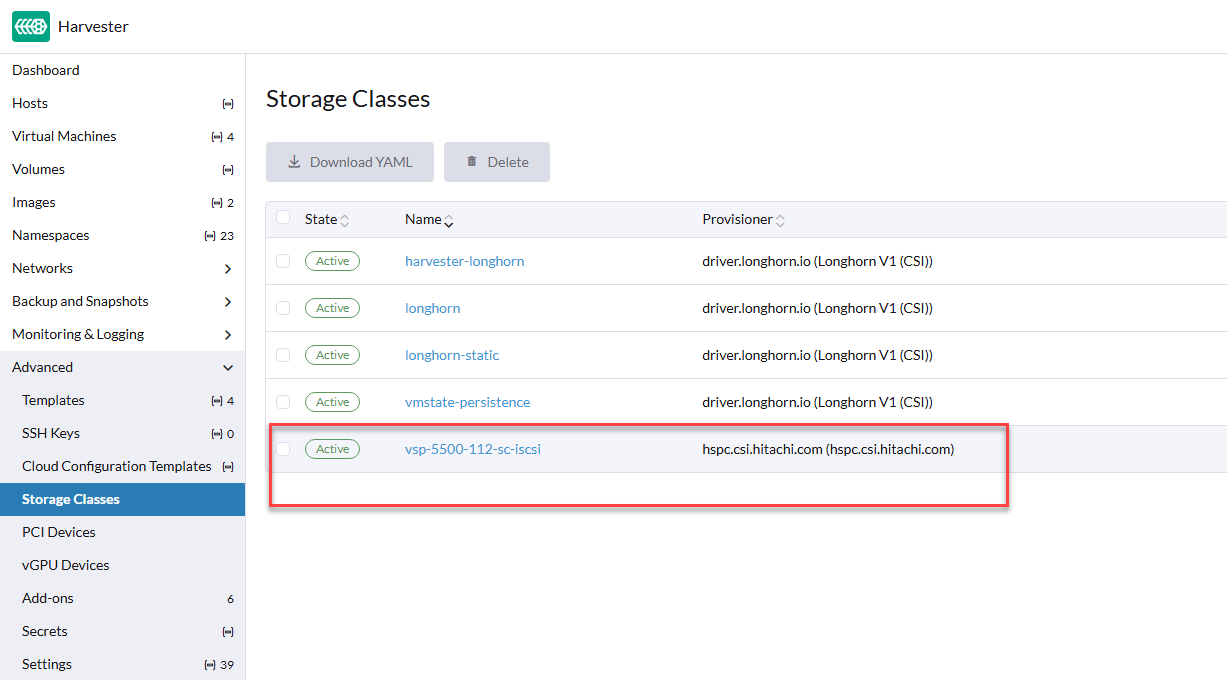The image size is (1227, 680).
Task: Expand the Networks menu chevron
Action: point(228,269)
